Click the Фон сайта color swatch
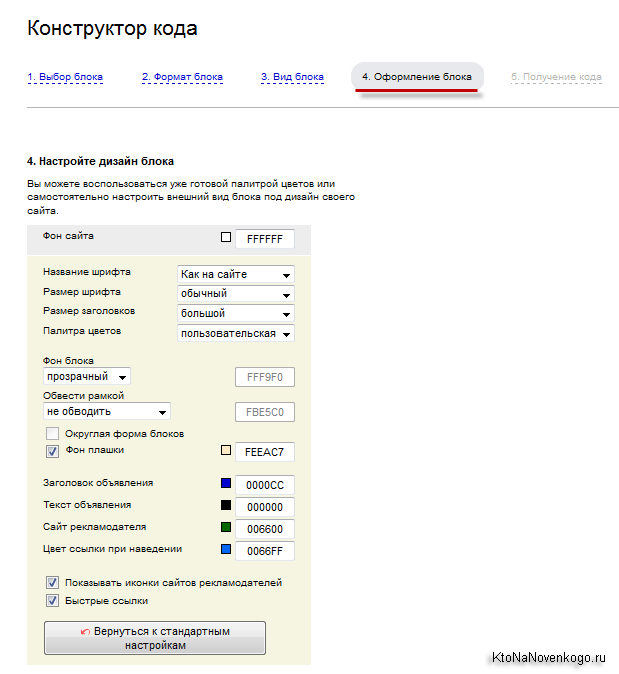 click(226, 237)
